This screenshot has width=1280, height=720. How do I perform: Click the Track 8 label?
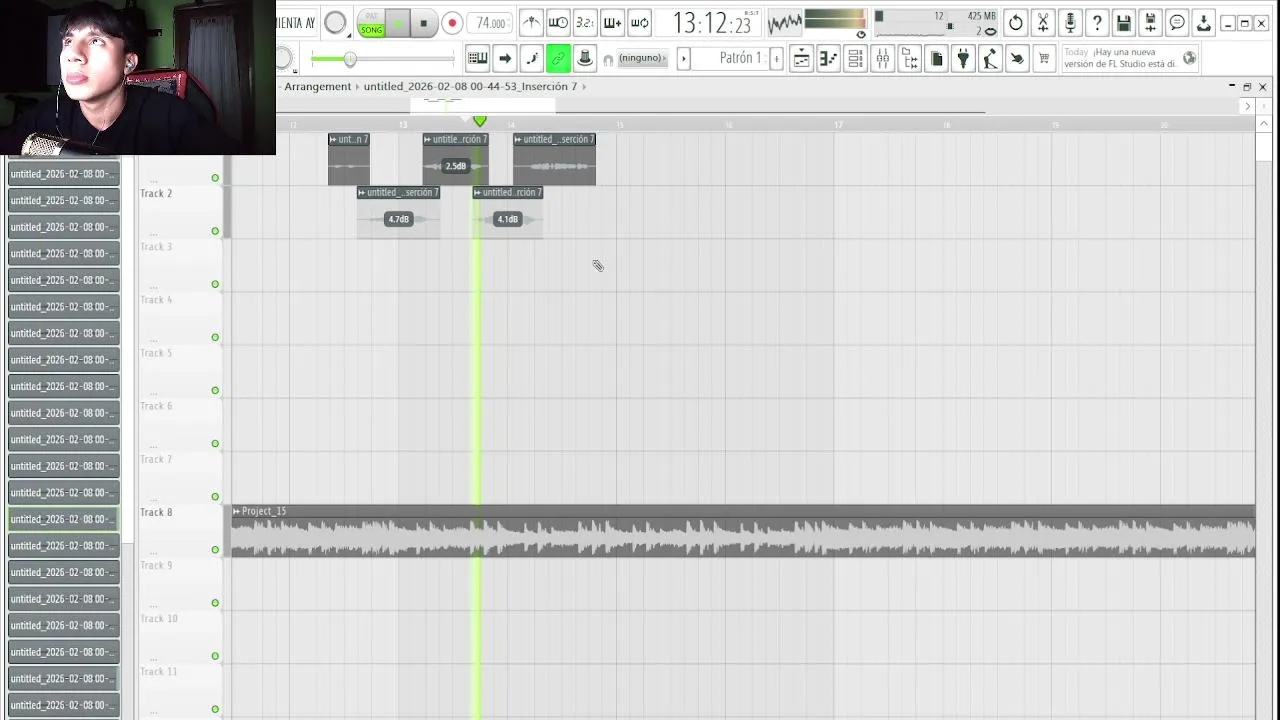(156, 512)
